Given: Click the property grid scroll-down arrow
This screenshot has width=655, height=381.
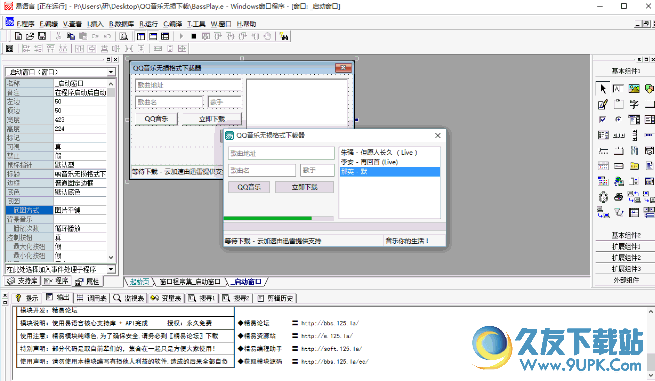Looking at the screenshot, I should (111, 257).
